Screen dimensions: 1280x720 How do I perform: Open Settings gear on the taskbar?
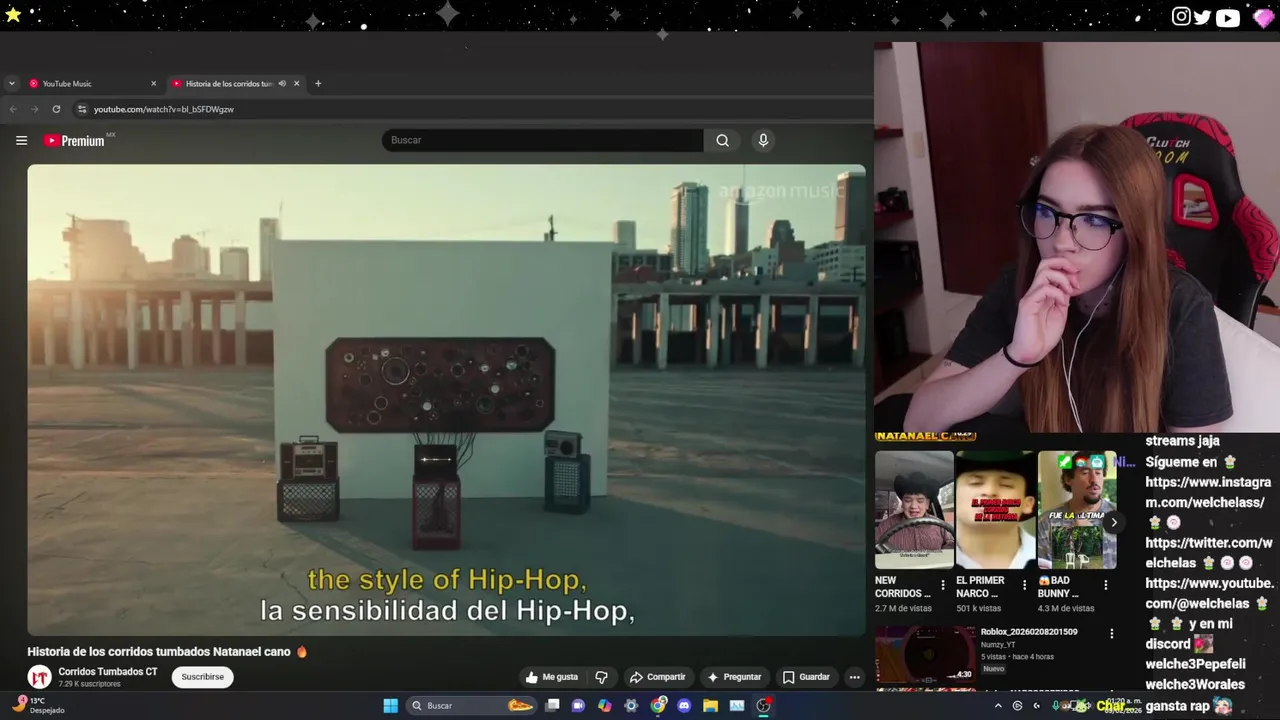point(631,705)
